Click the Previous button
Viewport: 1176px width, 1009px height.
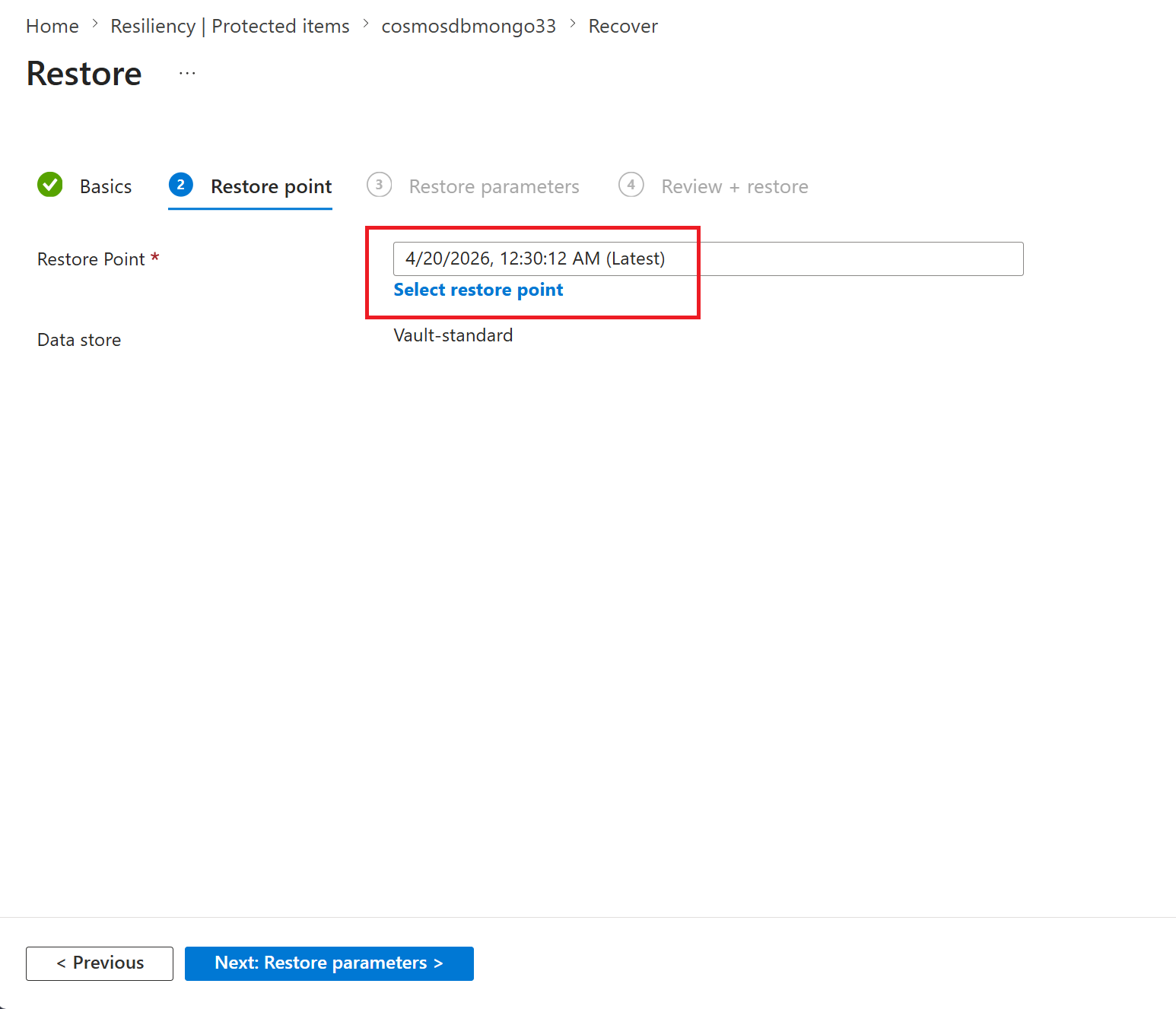tap(100, 963)
